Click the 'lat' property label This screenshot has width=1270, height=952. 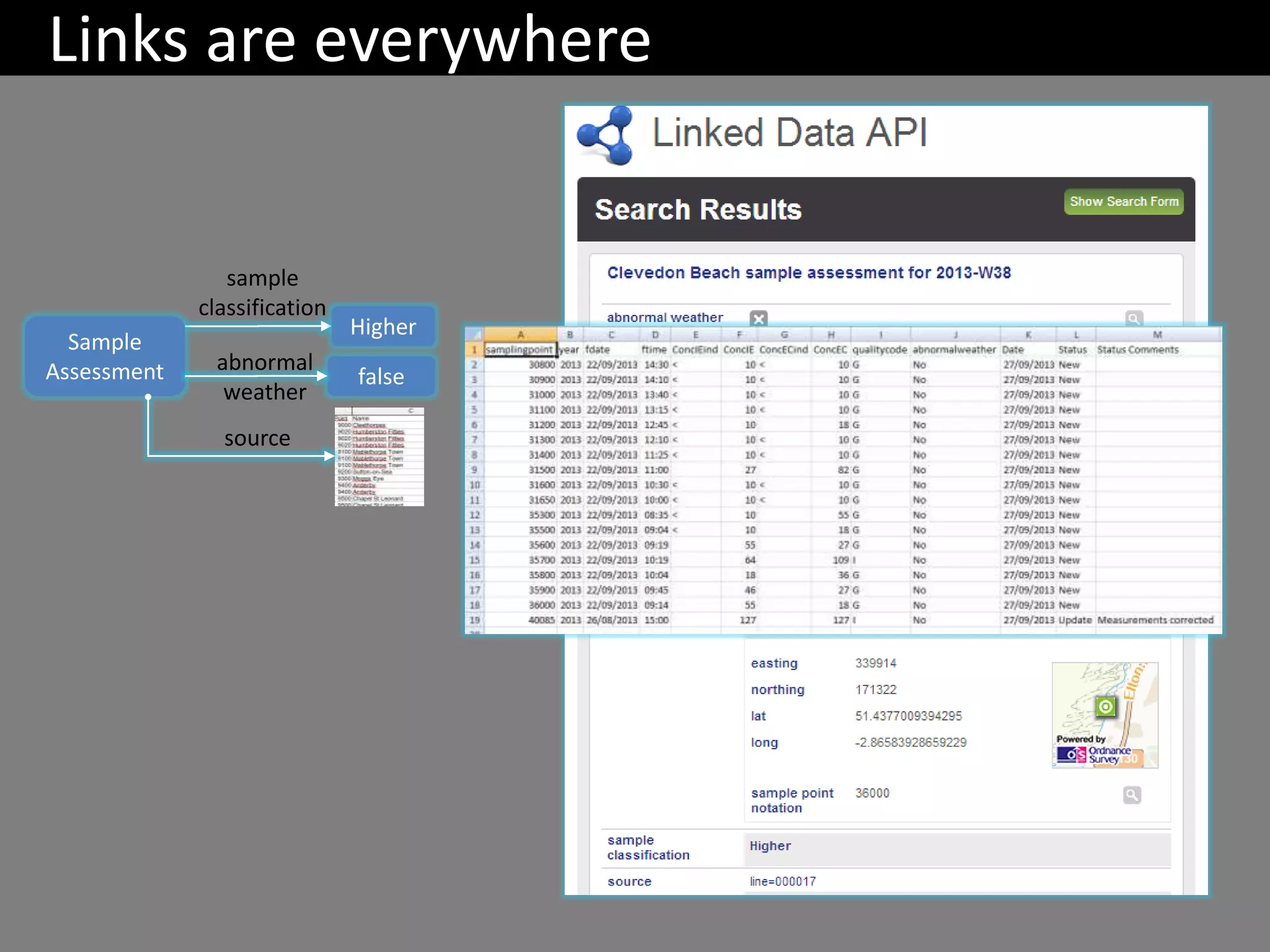coord(758,716)
